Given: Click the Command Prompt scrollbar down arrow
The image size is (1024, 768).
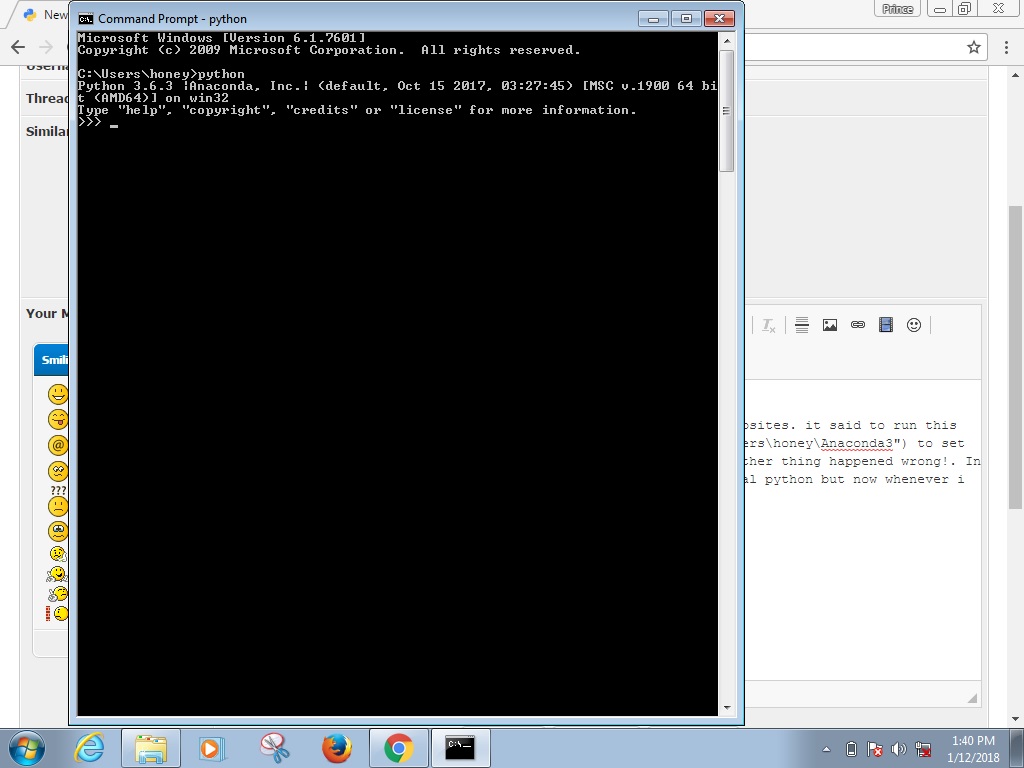Looking at the screenshot, I should click(726, 708).
